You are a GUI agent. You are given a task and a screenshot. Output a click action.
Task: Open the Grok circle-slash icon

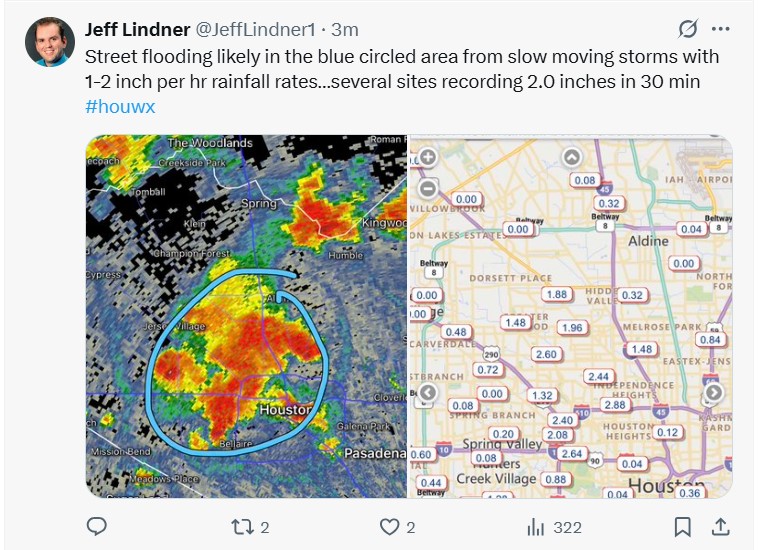[x=687, y=29]
